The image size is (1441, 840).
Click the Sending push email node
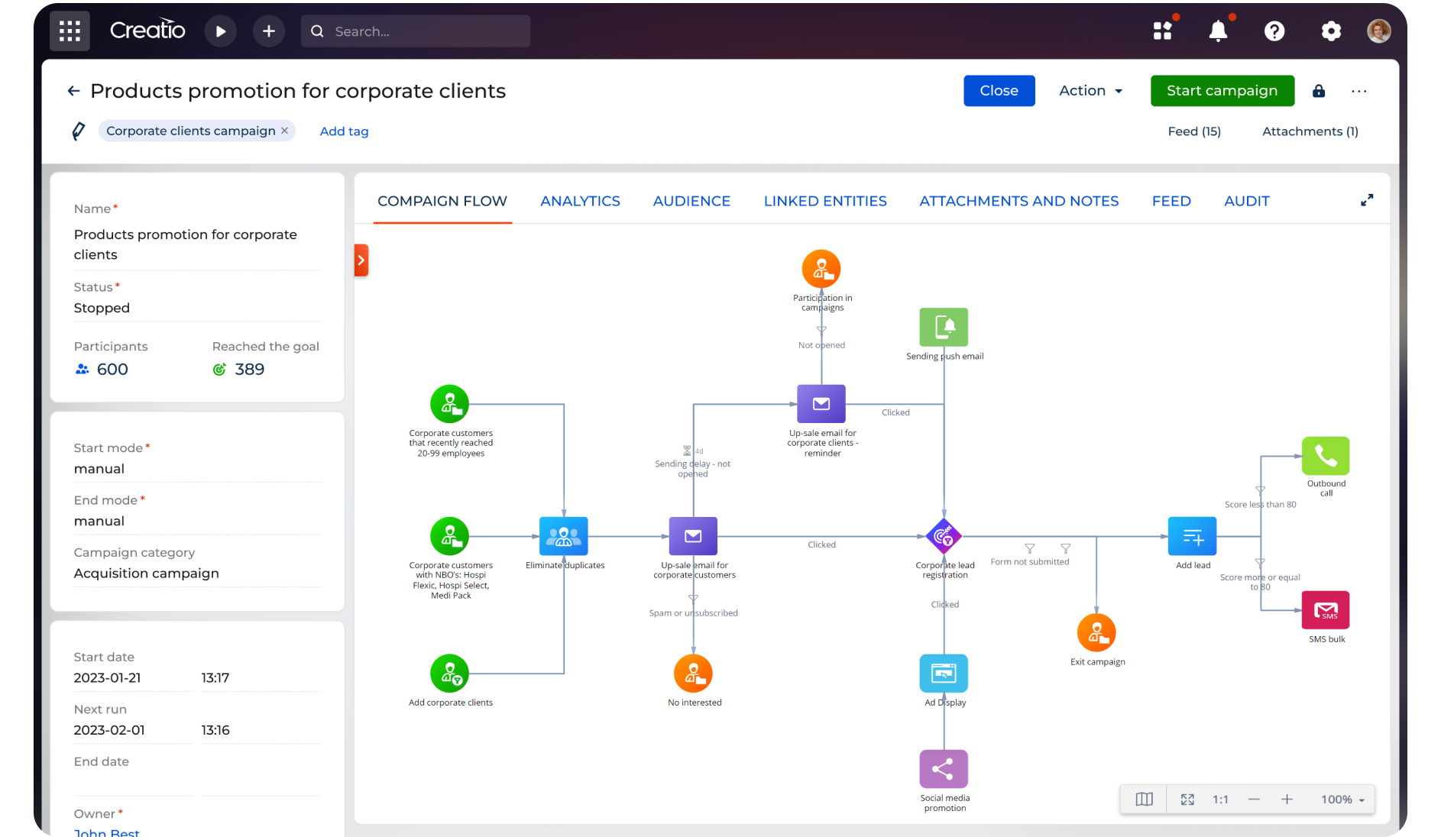click(944, 328)
